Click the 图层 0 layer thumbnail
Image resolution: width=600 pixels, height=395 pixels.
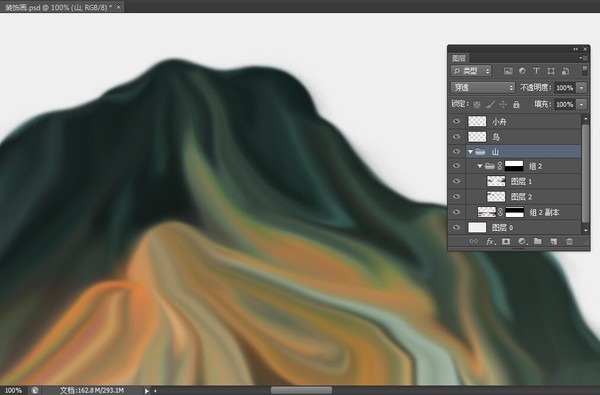(477, 227)
